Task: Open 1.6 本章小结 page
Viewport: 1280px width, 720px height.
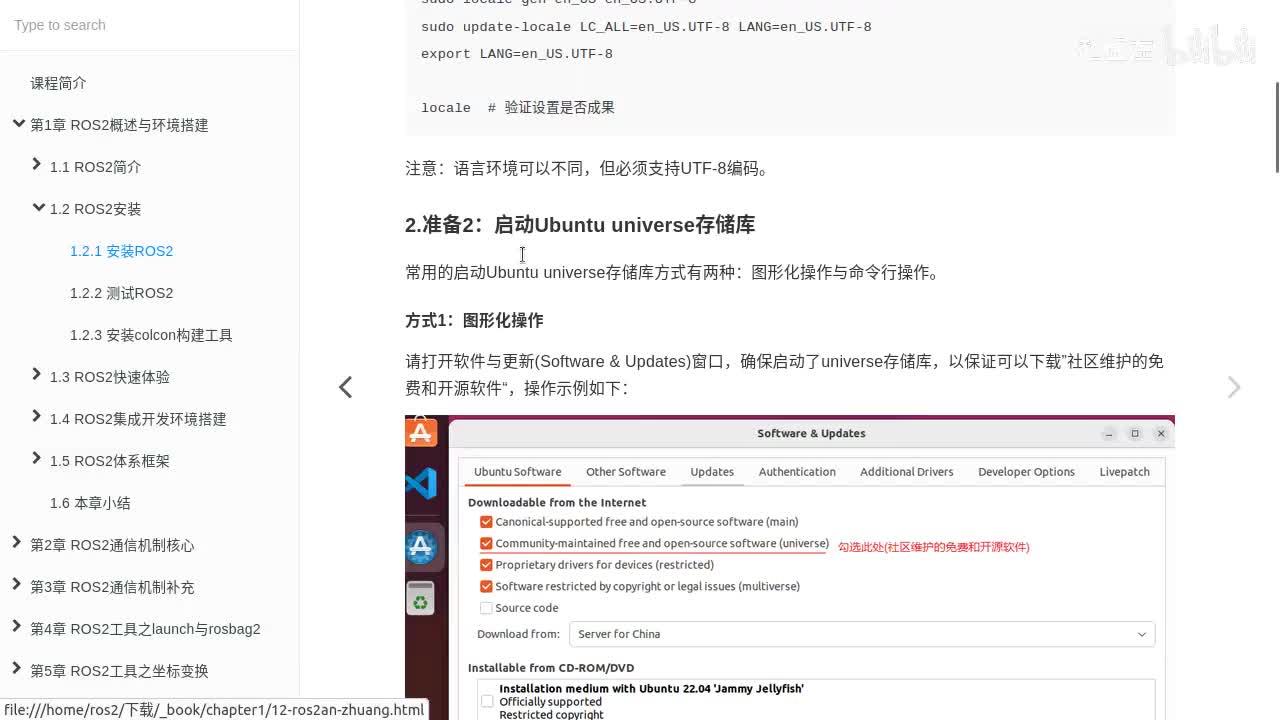Action: coord(90,503)
